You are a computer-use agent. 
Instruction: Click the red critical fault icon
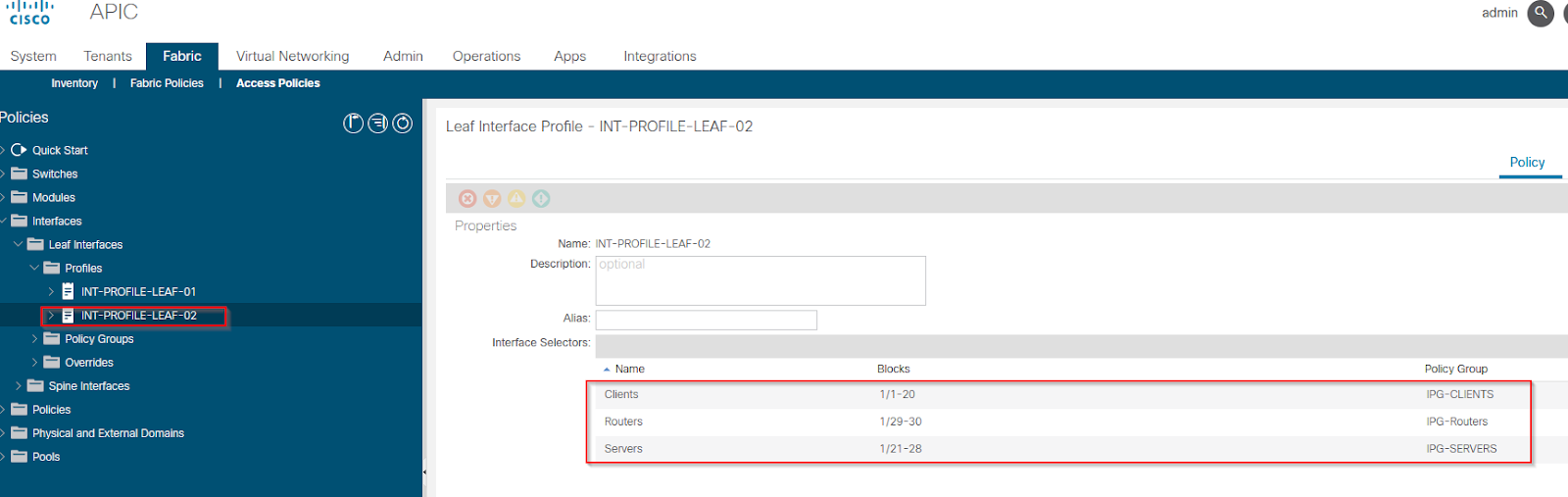(467, 199)
